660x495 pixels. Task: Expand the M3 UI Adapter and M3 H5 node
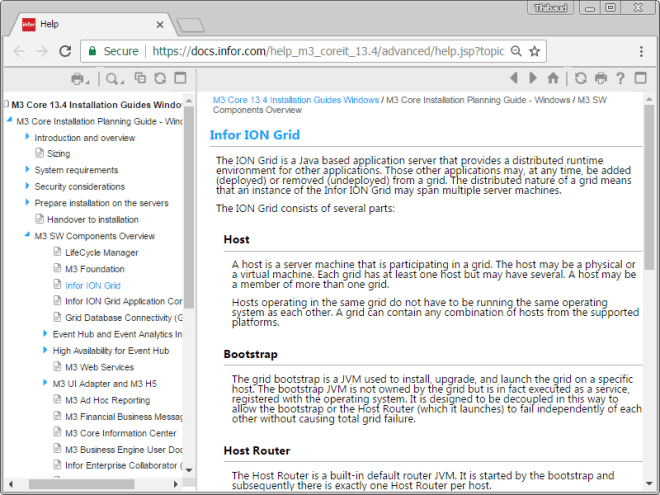tap(45, 383)
